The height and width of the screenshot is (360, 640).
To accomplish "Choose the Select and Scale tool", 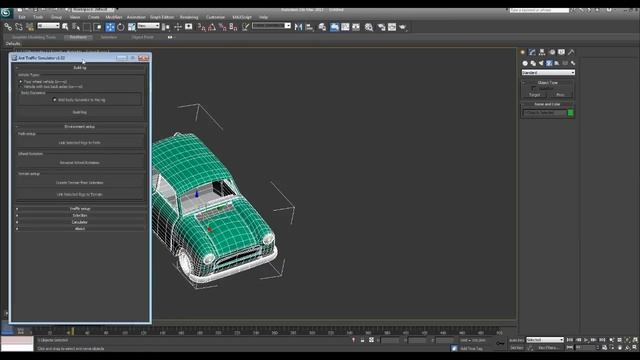I will (132, 27).
